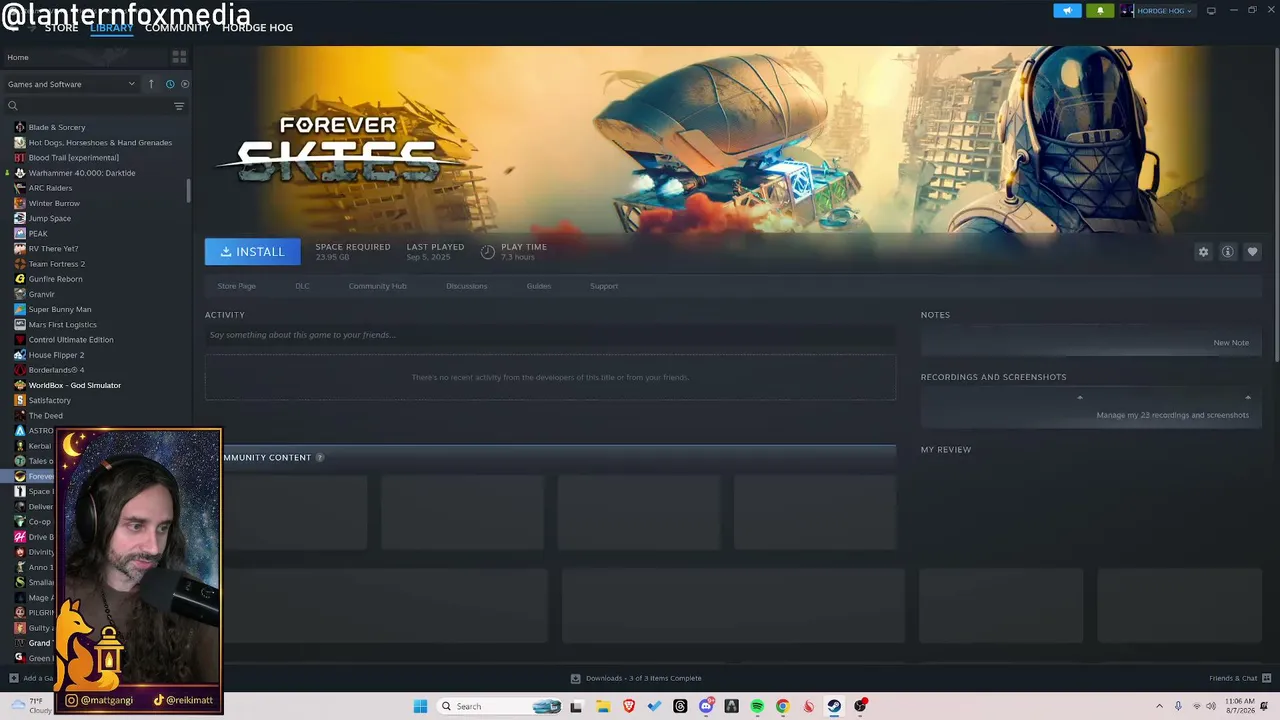Viewport: 1280px width, 720px height.
Task: Click the Gunfire Reborn game icon
Action: [x=19, y=279]
